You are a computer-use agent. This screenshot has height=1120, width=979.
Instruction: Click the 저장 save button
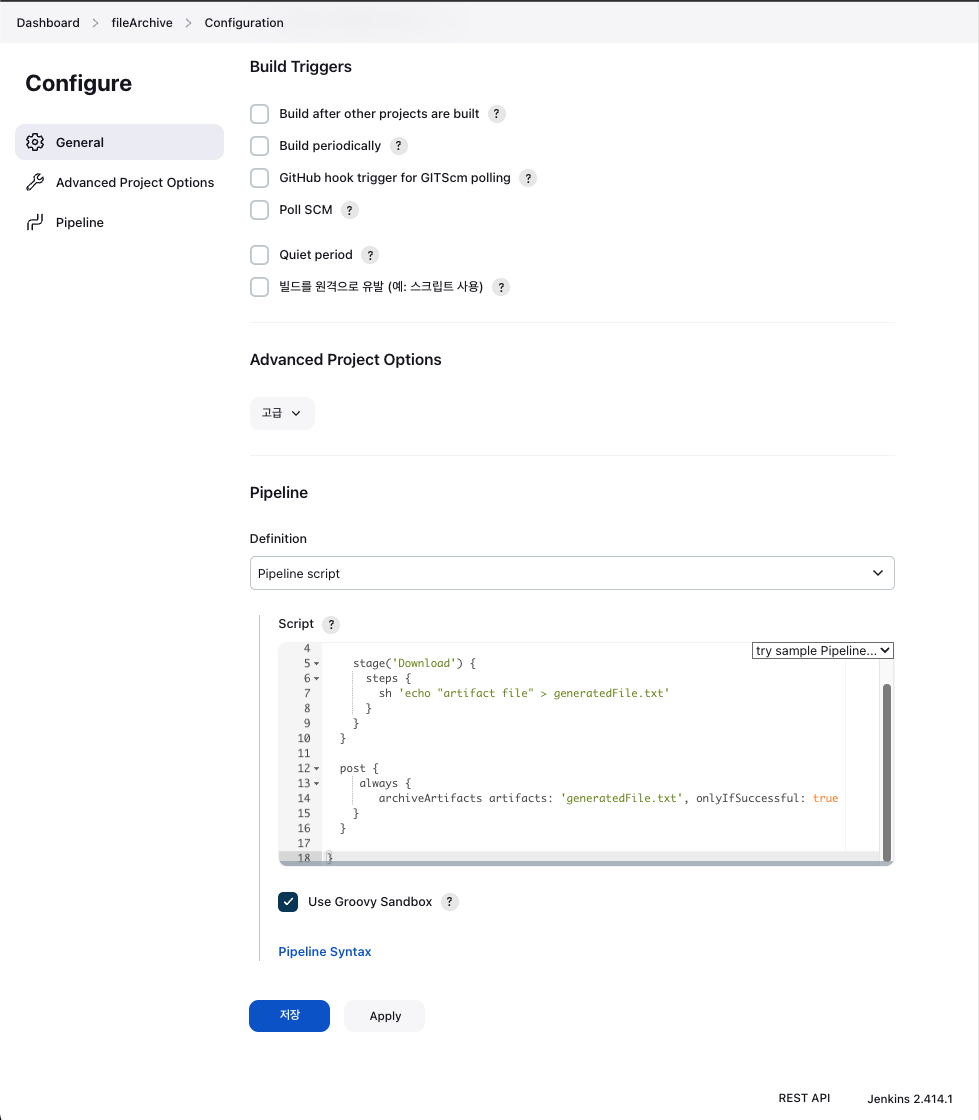pyautogui.click(x=289, y=1016)
